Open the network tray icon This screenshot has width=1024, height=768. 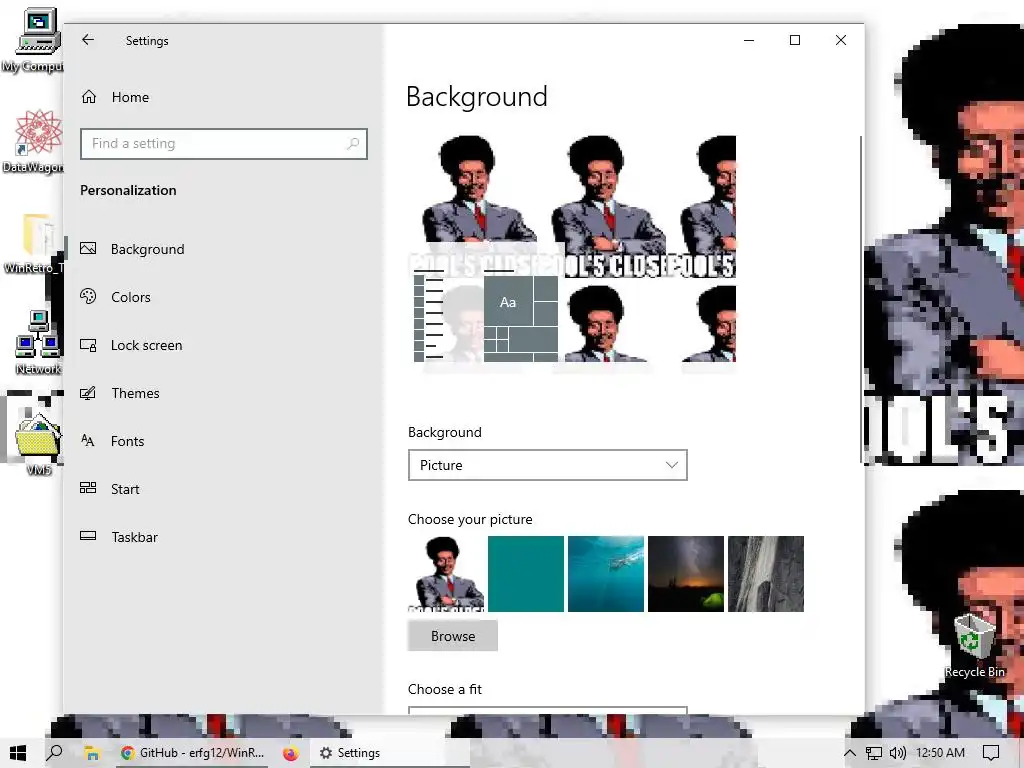coord(874,753)
